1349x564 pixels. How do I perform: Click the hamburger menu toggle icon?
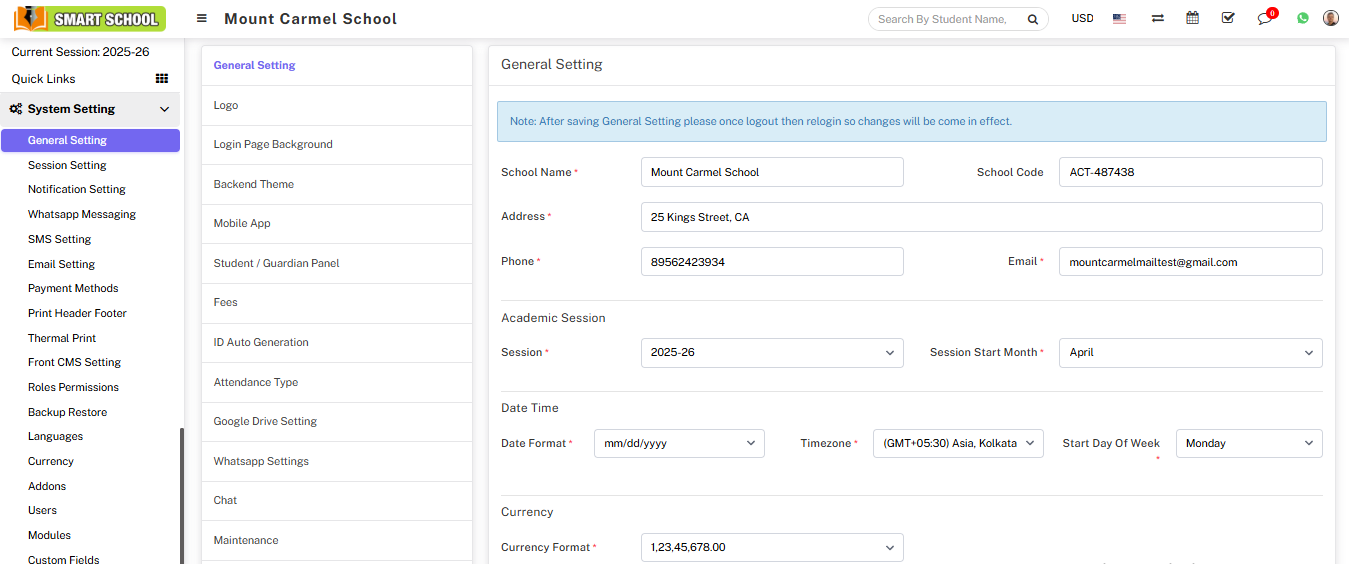point(202,19)
